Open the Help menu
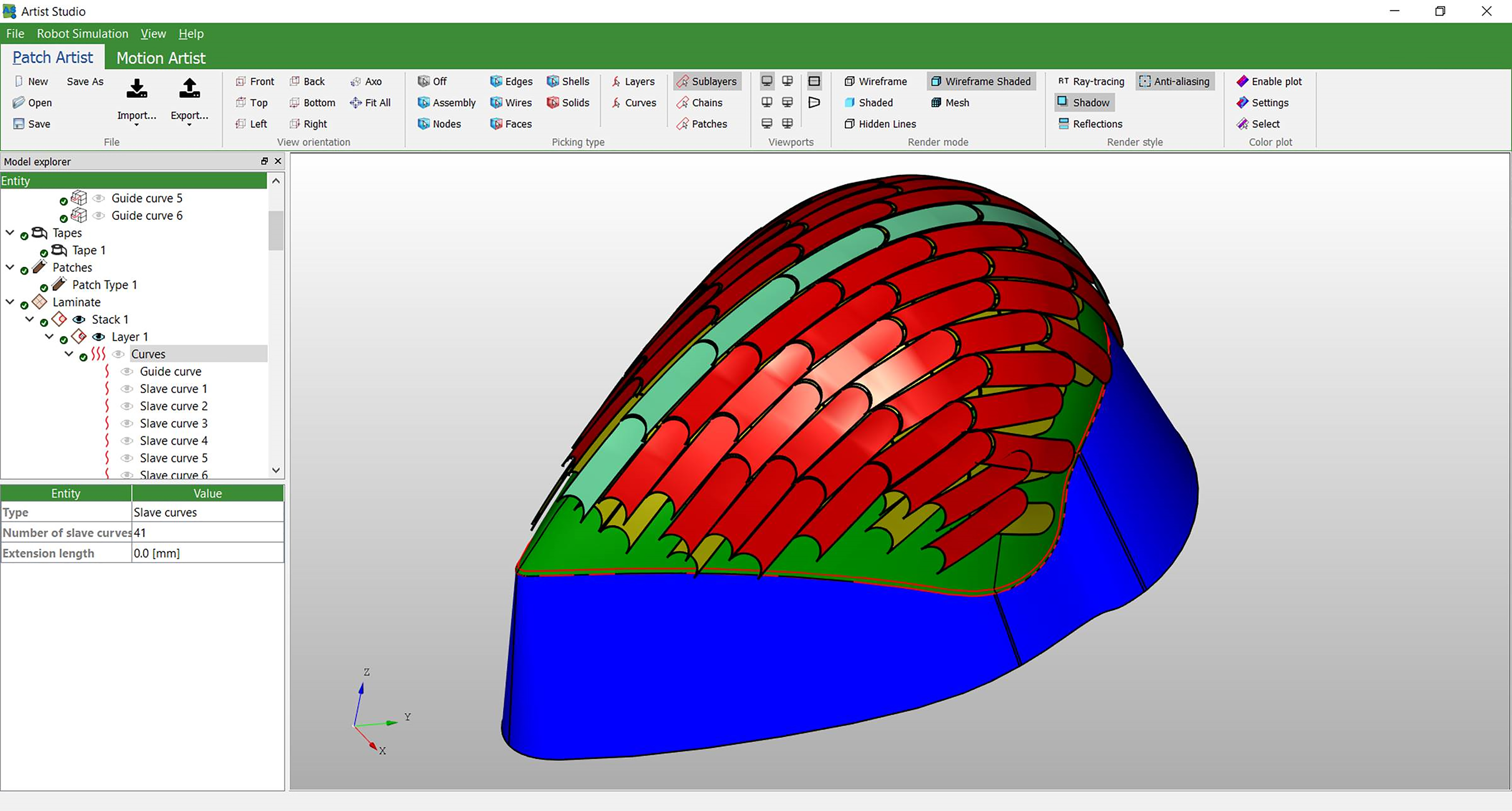Image resolution: width=1512 pixels, height=811 pixels. [191, 33]
